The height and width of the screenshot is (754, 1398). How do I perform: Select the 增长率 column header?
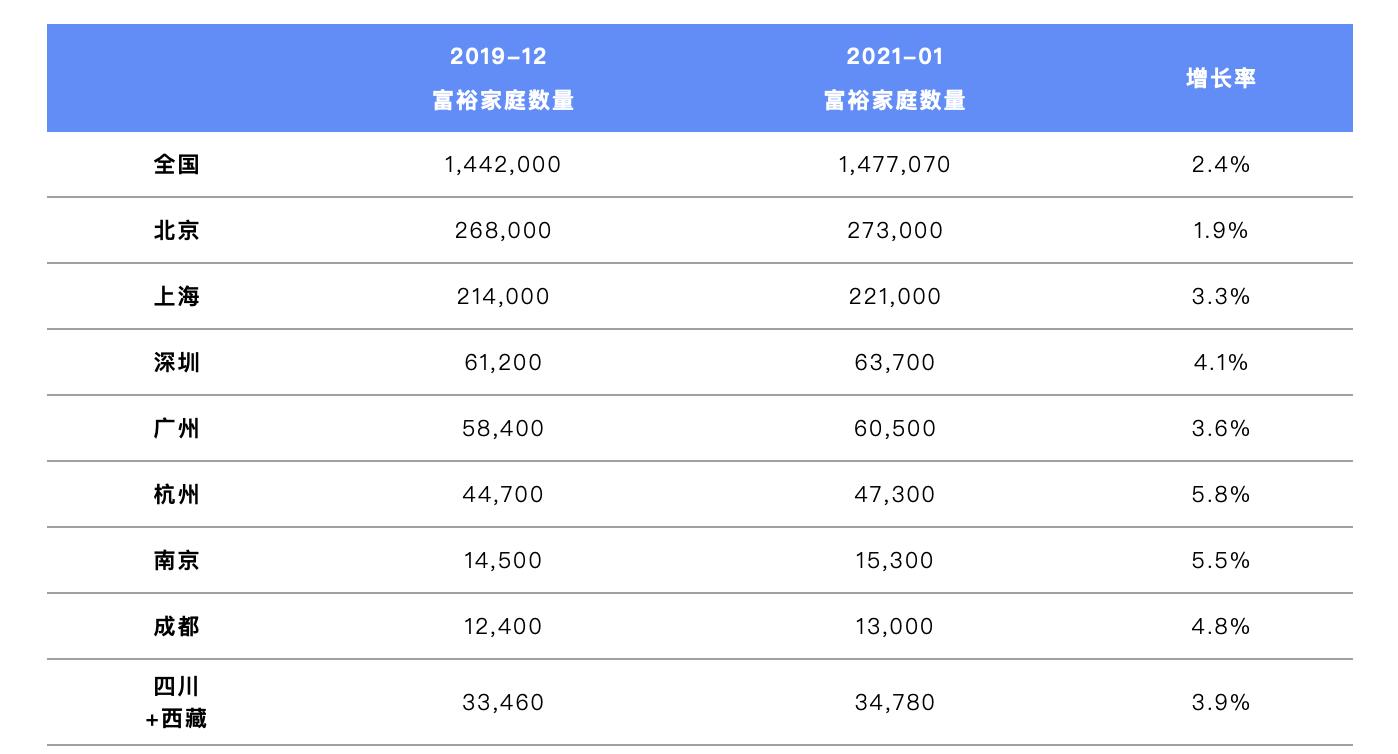pos(1220,78)
